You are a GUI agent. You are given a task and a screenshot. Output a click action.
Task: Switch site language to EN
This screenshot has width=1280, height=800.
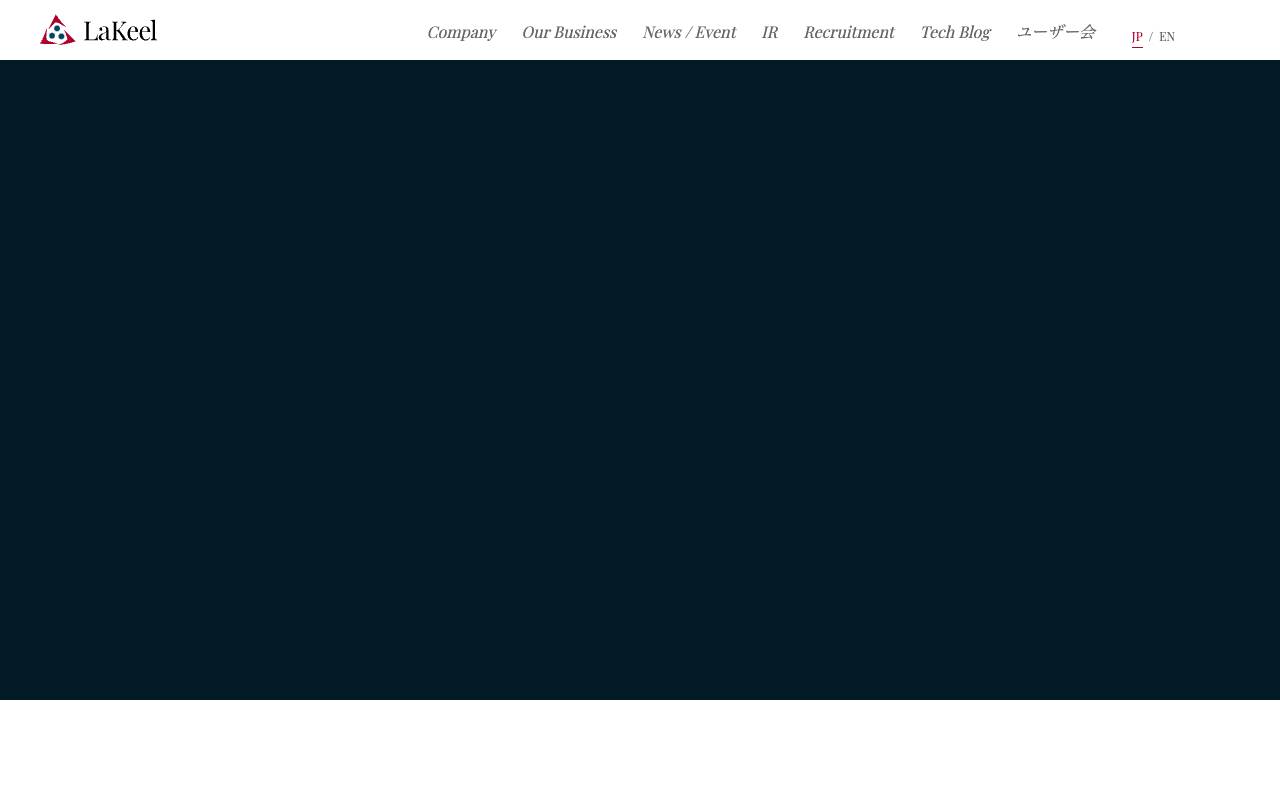pyautogui.click(x=1167, y=37)
